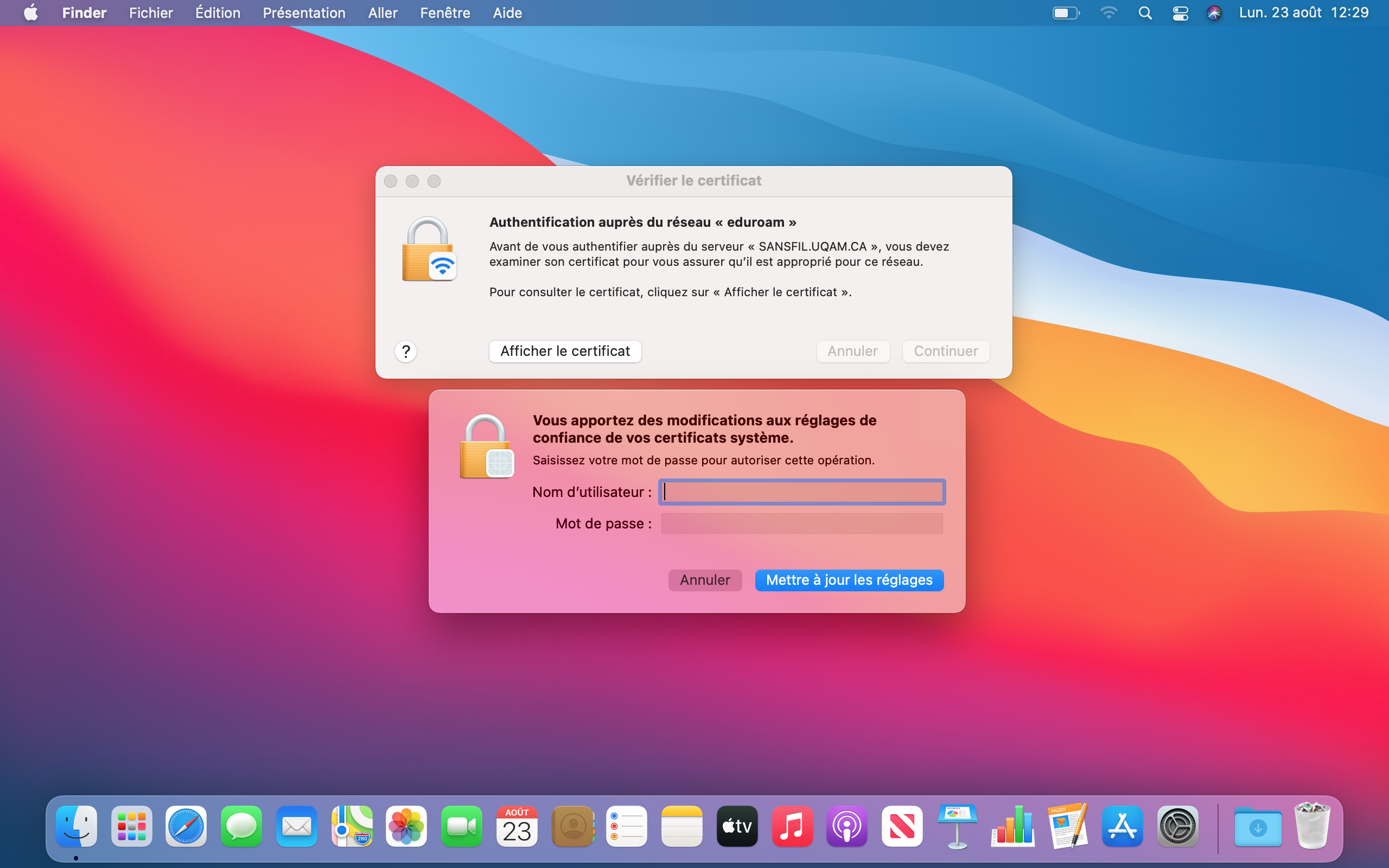
Task: Click Wi-Fi status icon in menu bar
Action: pos(1108,12)
